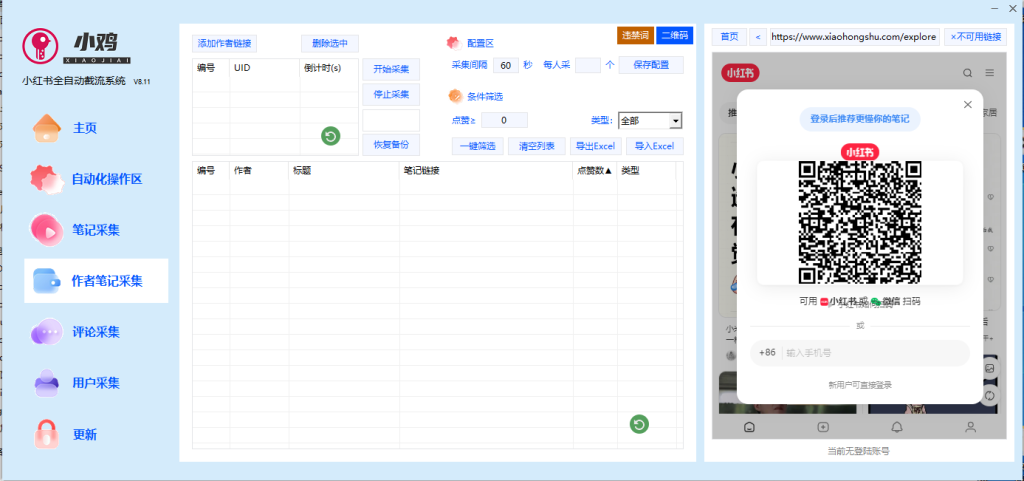Click 清空列表 button
Viewport: 1024px width, 481px height.
pos(537,146)
